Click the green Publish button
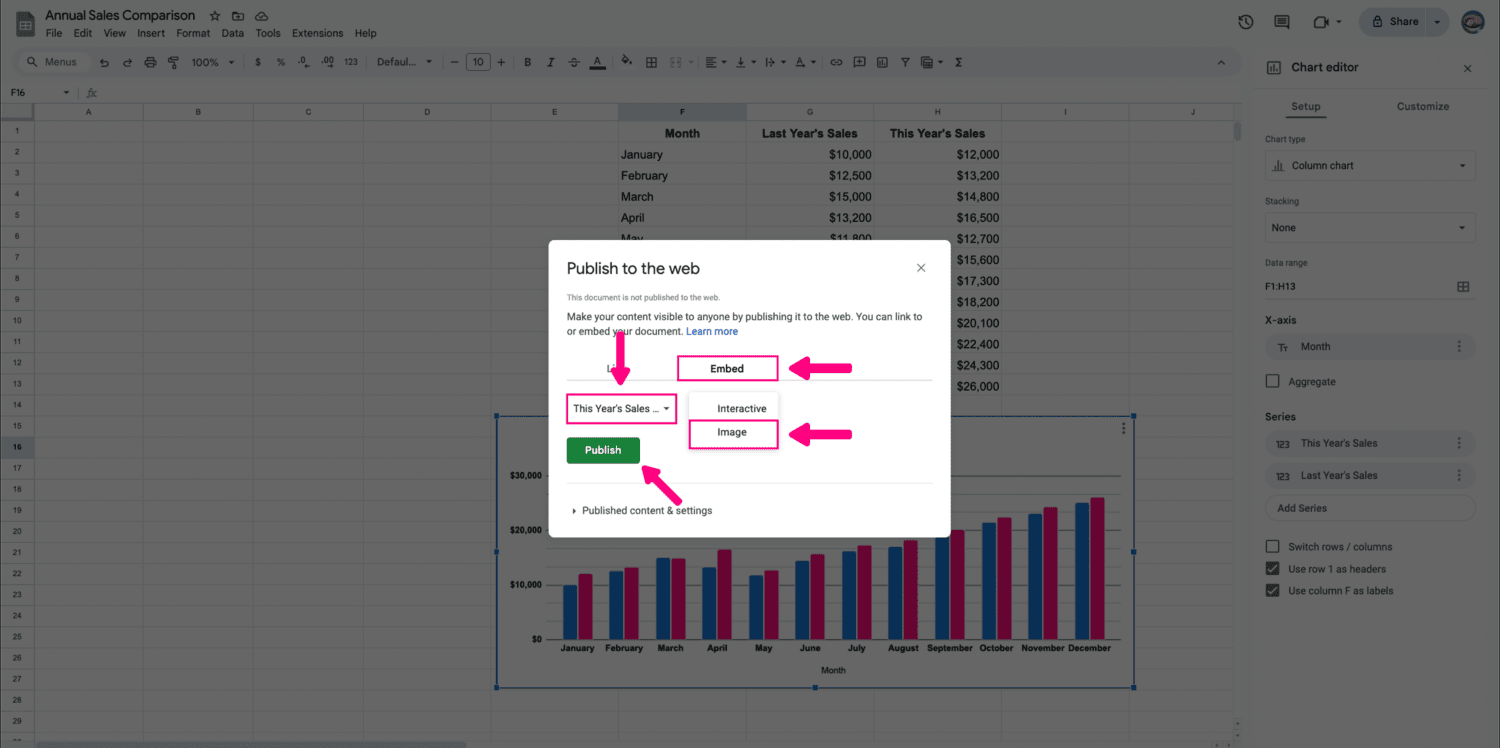The width and height of the screenshot is (1500, 748). point(603,450)
